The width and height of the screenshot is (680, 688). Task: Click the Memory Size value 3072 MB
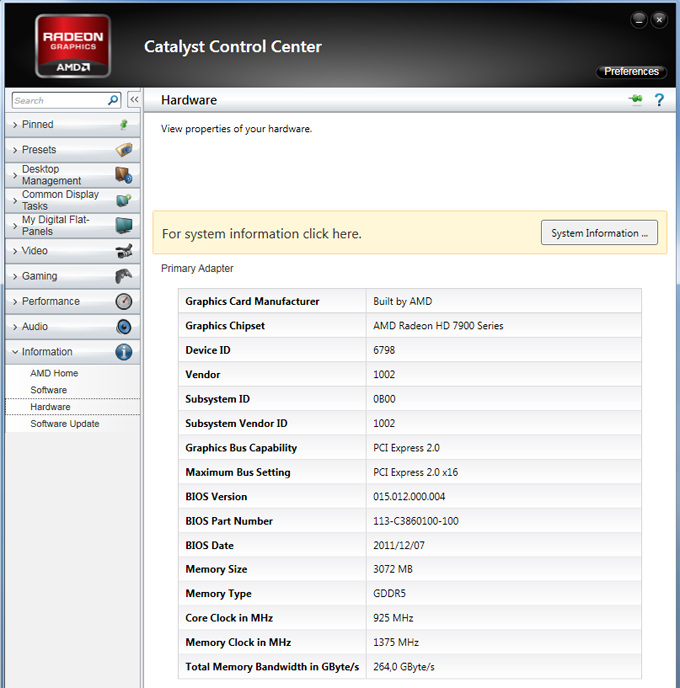[x=393, y=569]
